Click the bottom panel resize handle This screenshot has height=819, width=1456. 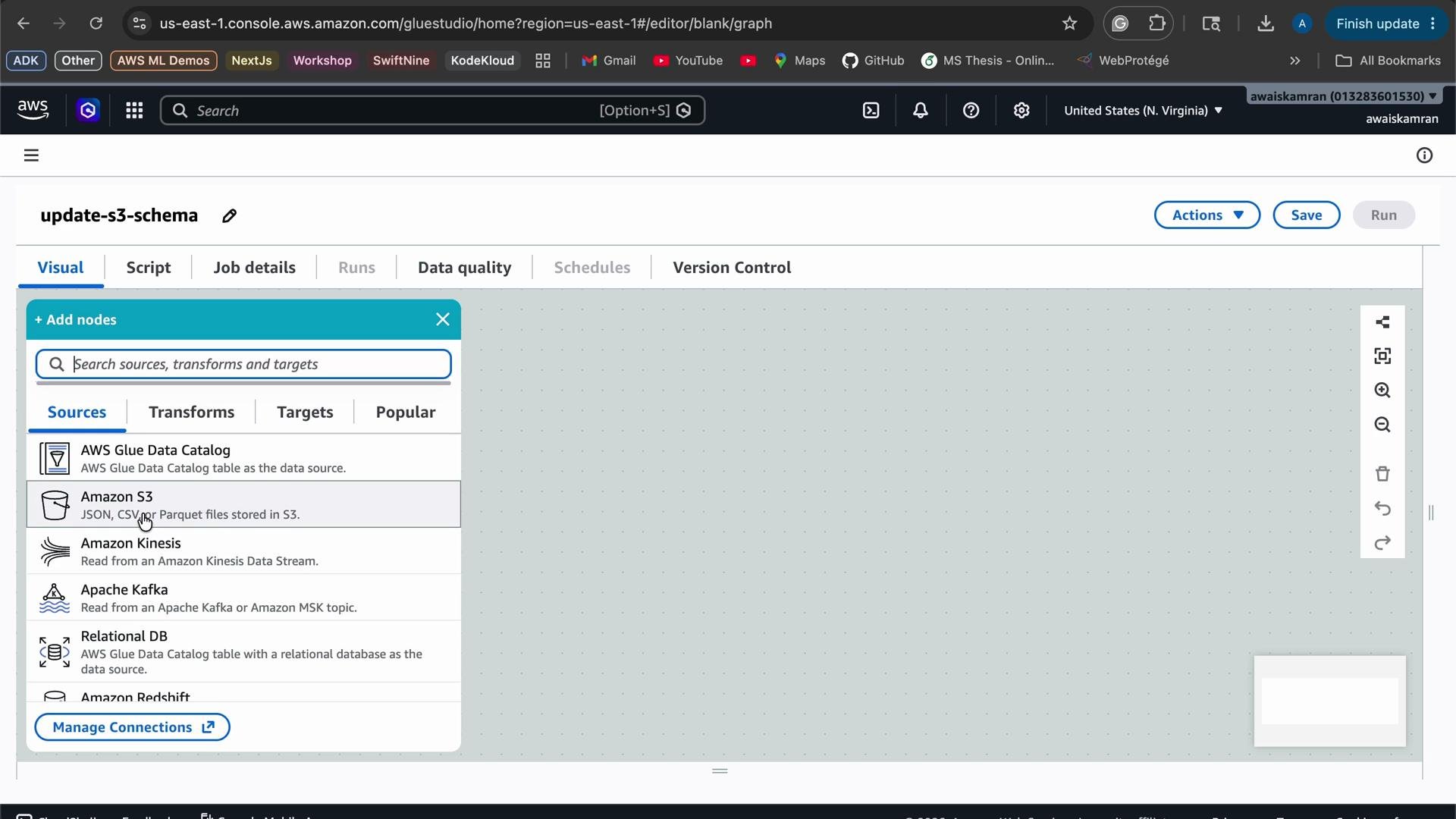(x=720, y=771)
